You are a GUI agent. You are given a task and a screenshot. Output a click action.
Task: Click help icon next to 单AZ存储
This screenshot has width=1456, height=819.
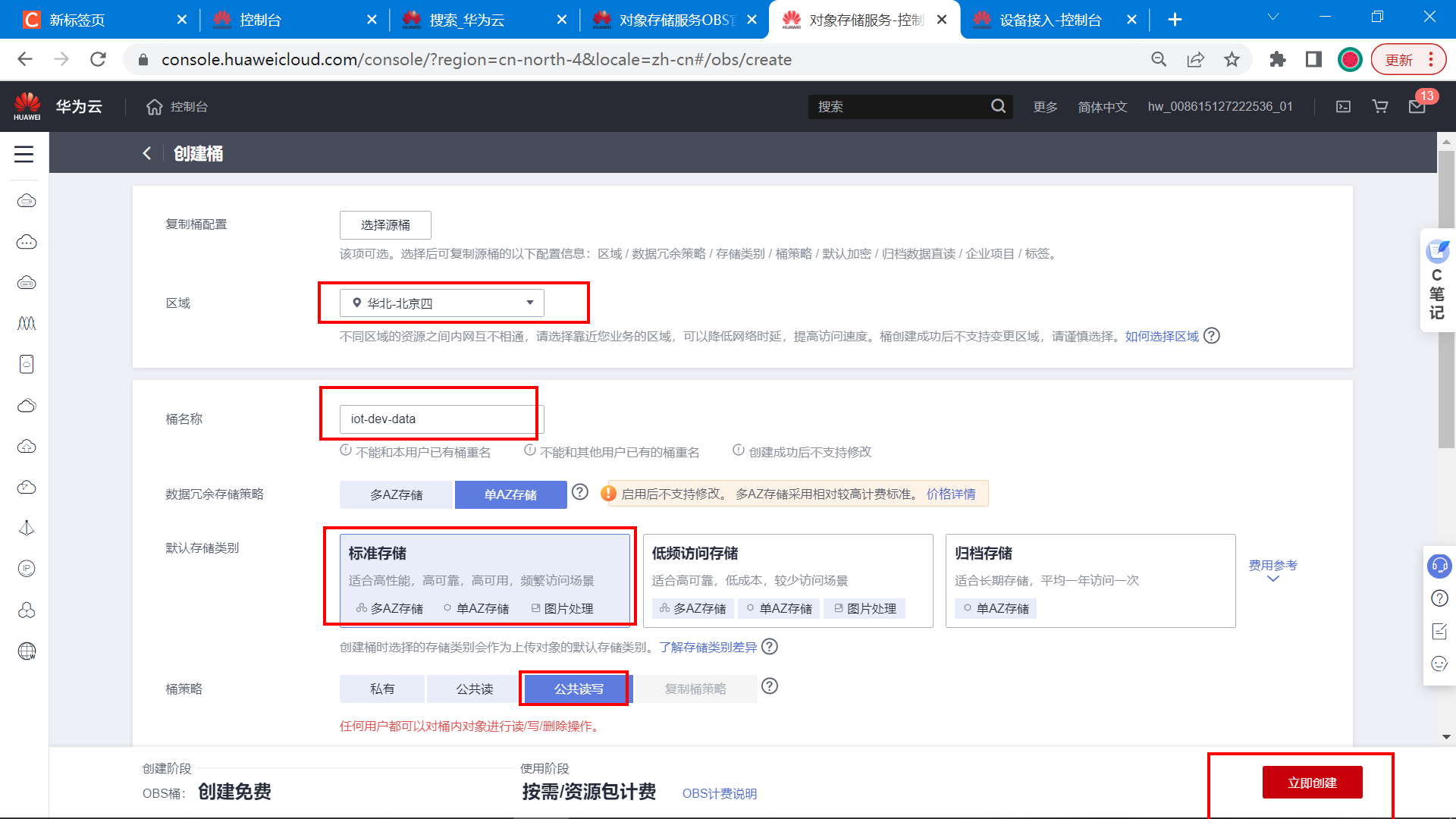coord(580,492)
